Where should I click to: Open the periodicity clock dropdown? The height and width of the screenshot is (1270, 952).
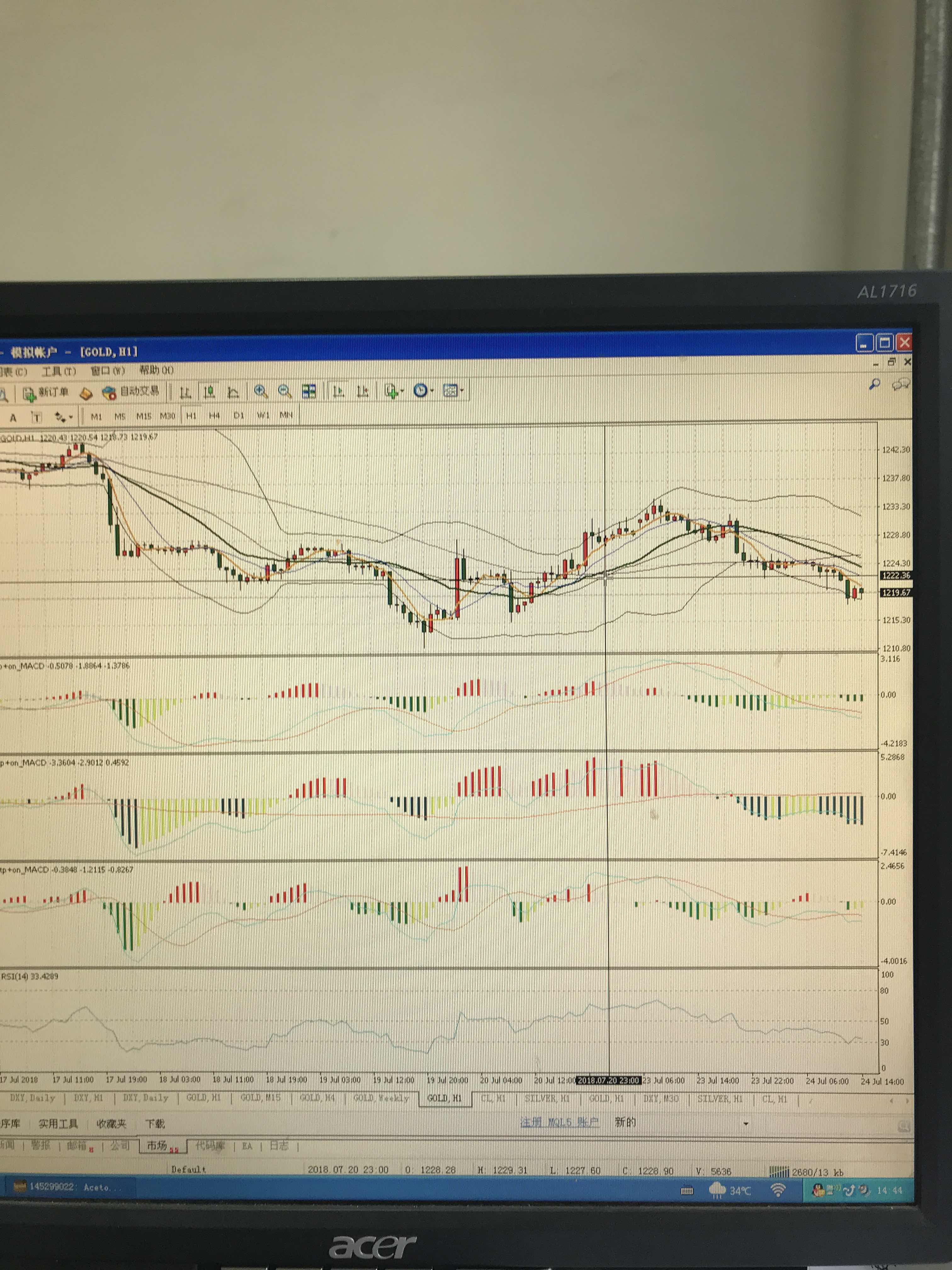pos(423,391)
